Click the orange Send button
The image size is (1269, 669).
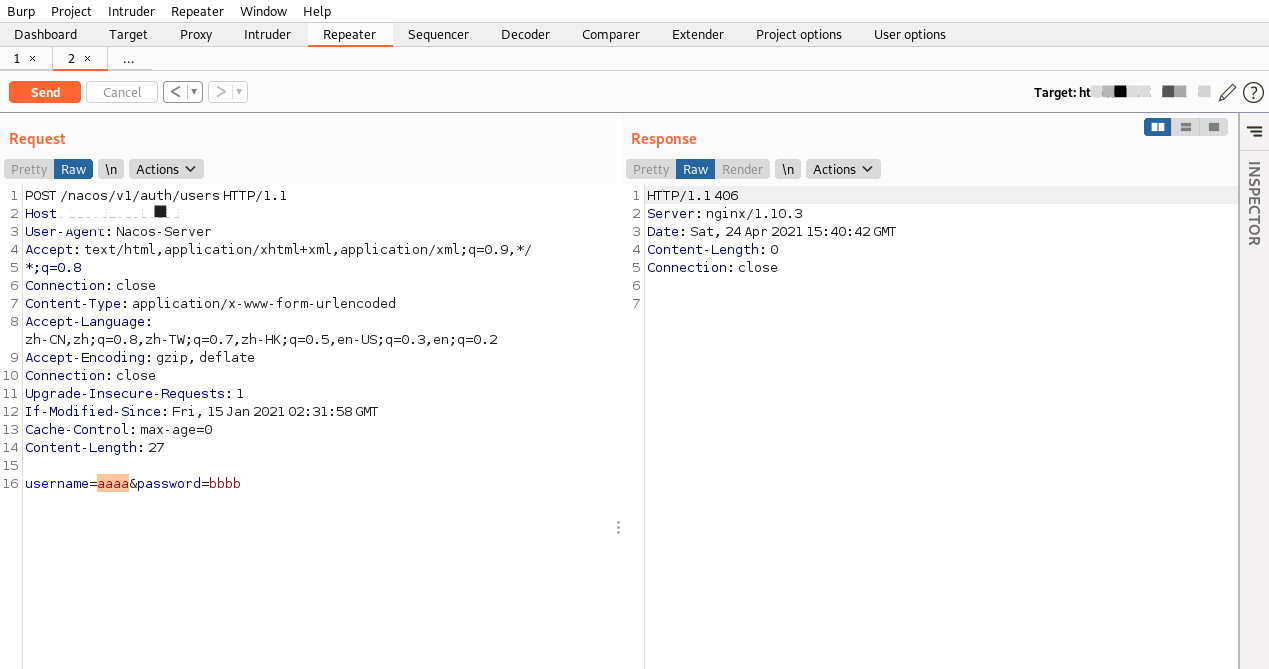coord(45,92)
